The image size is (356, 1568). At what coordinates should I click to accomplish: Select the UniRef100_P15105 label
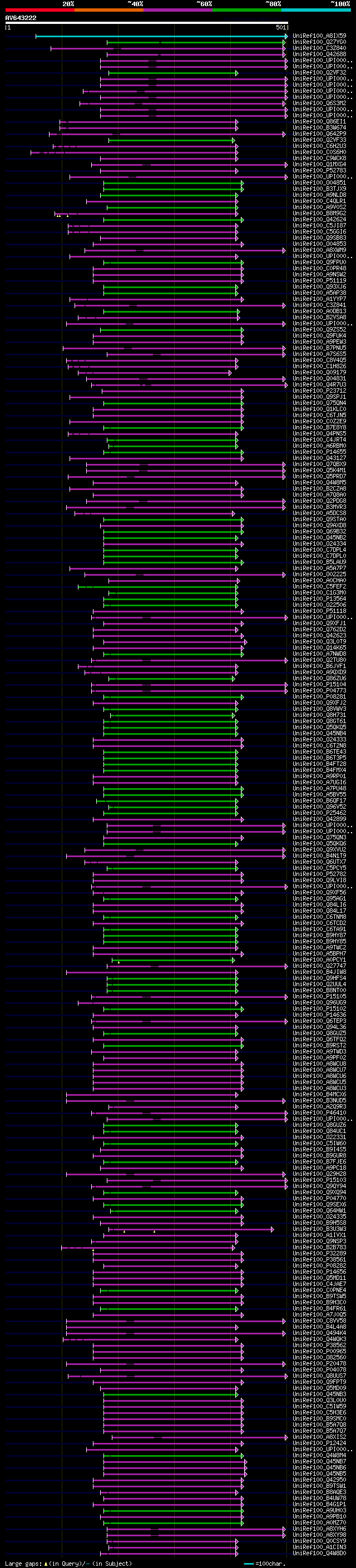319,996
